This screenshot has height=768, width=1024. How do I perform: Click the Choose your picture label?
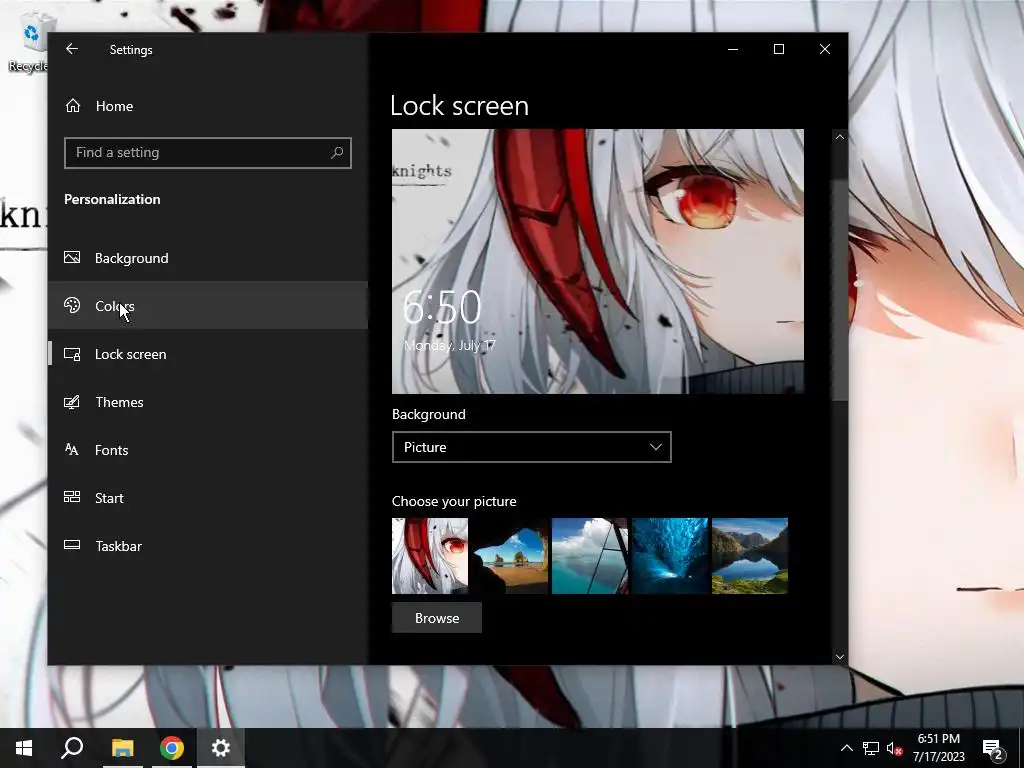click(454, 501)
